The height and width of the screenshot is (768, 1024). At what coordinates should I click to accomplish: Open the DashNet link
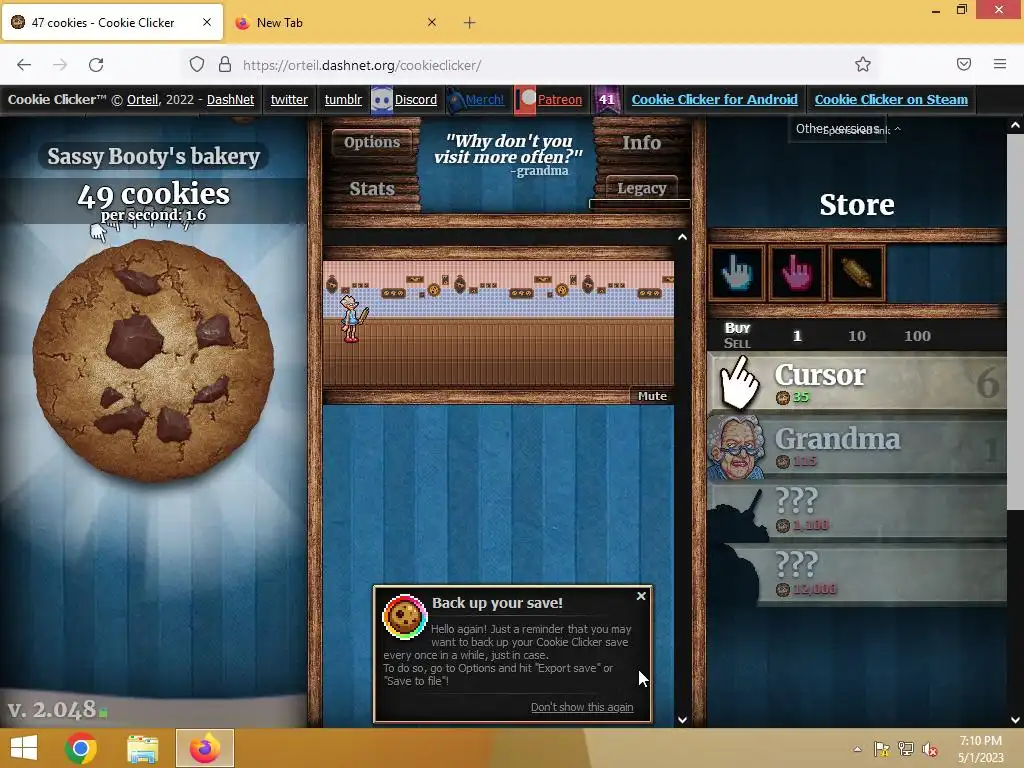pyautogui.click(x=231, y=99)
